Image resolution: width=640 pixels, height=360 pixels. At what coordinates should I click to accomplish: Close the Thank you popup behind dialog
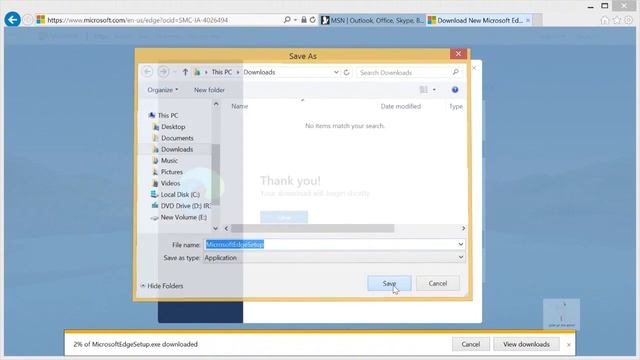tap(474, 68)
